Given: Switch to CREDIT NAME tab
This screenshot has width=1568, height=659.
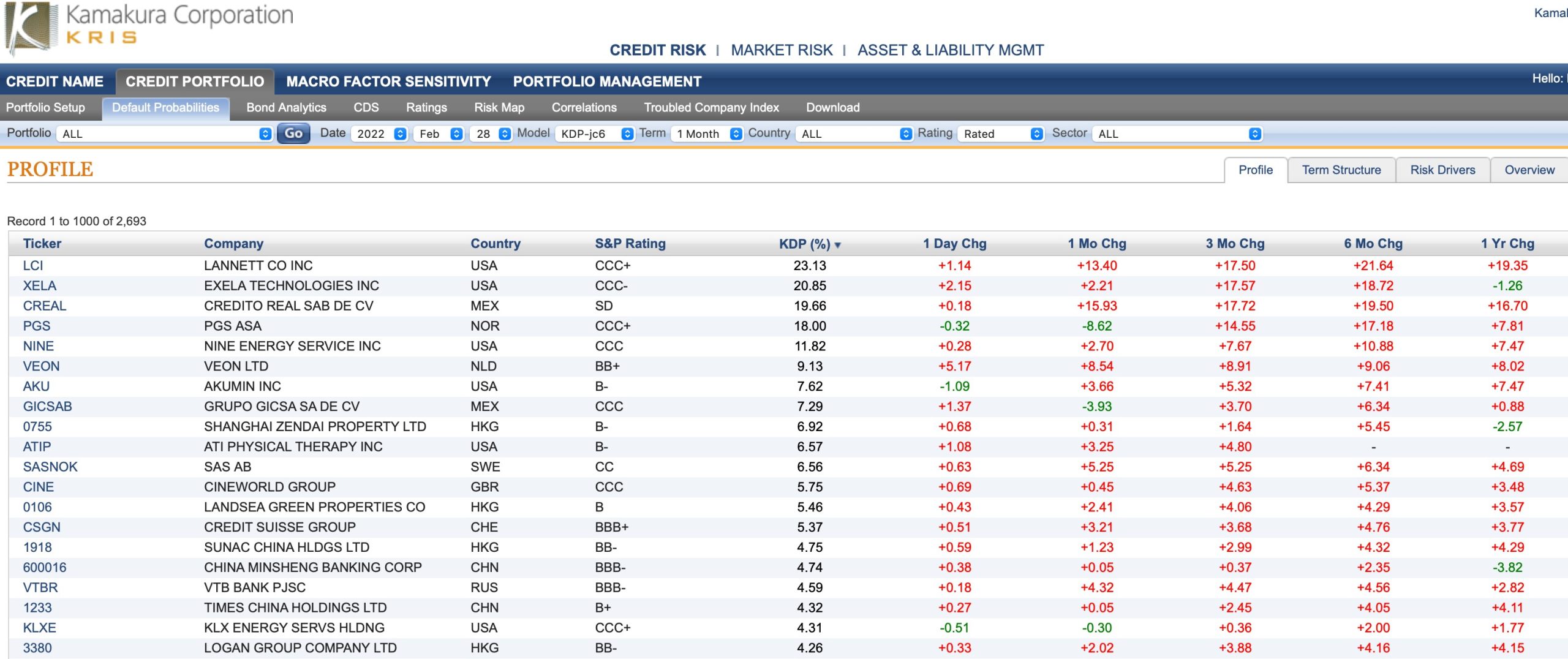Looking at the screenshot, I should tap(55, 81).
